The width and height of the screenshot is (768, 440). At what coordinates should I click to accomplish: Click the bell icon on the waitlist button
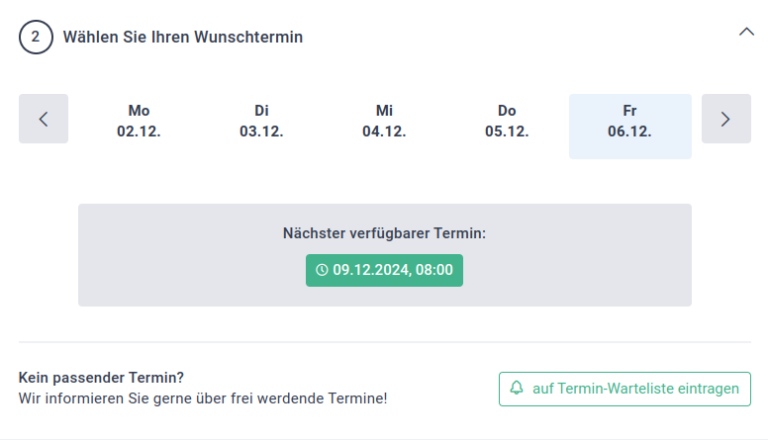click(x=516, y=388)
